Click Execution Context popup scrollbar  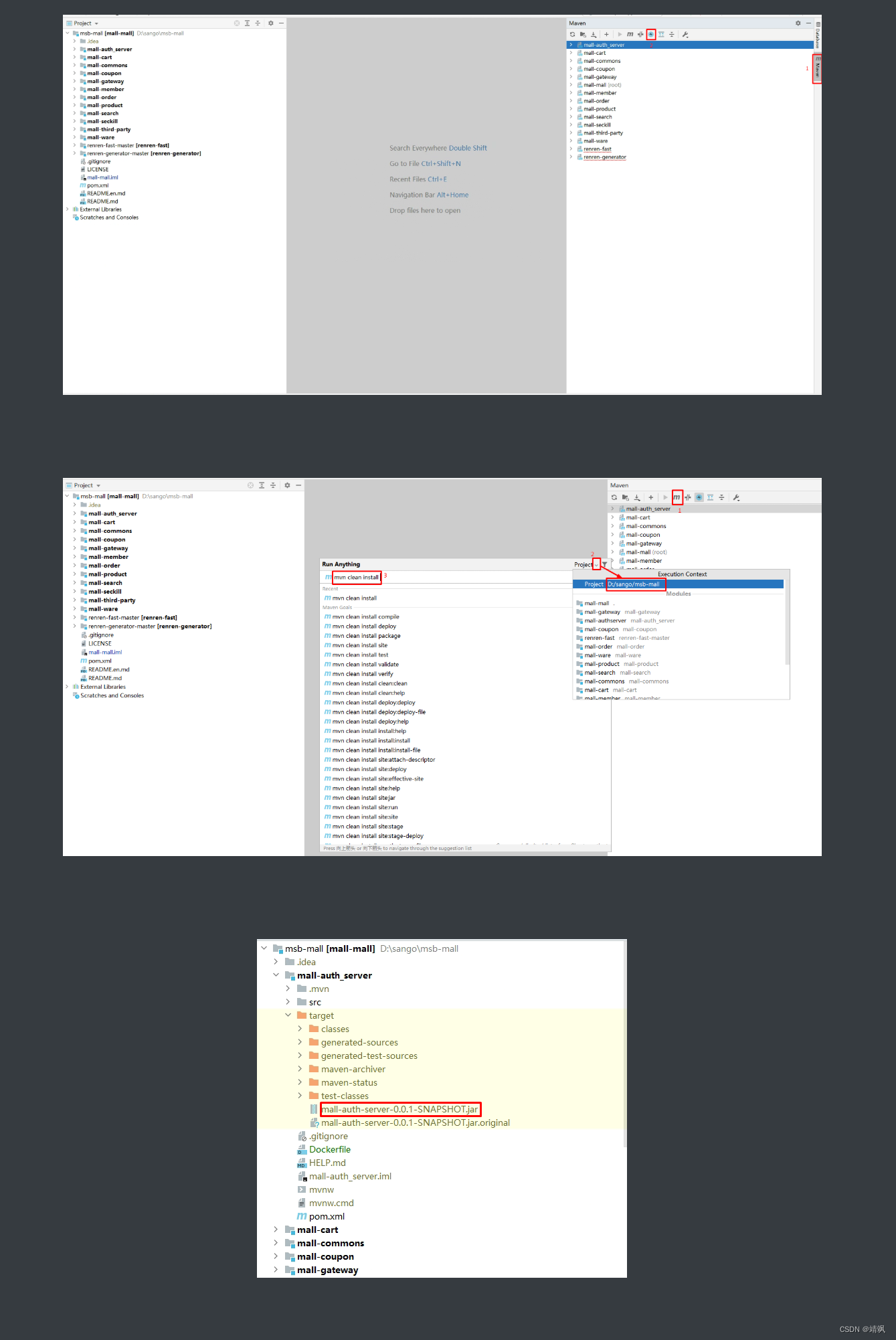pyautogui.click(x=787, y=622)
